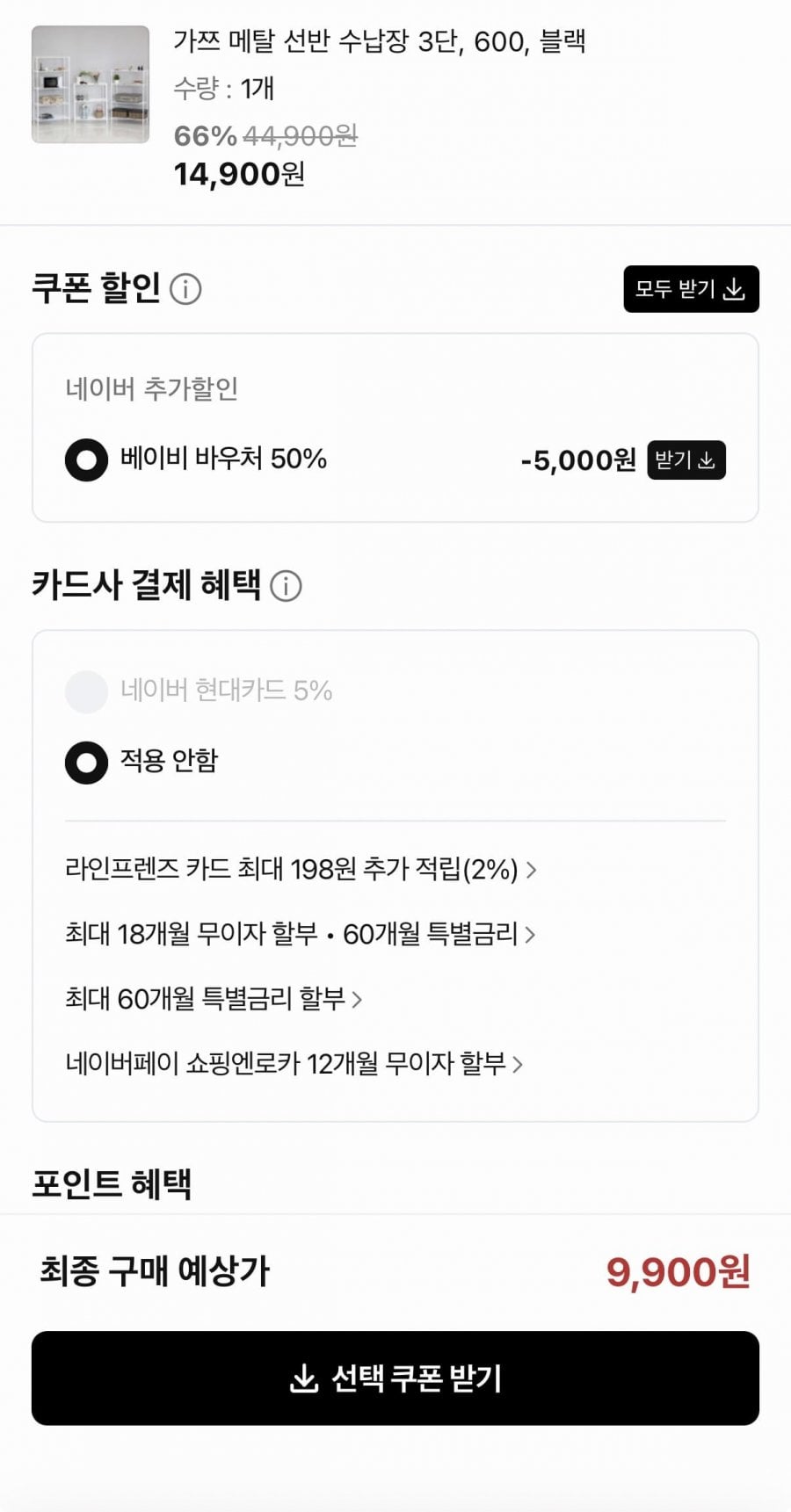
Task: Open product title 가쯔 메탈 선반 수납장
Action: pyautogui.click(x=379, y=41)
